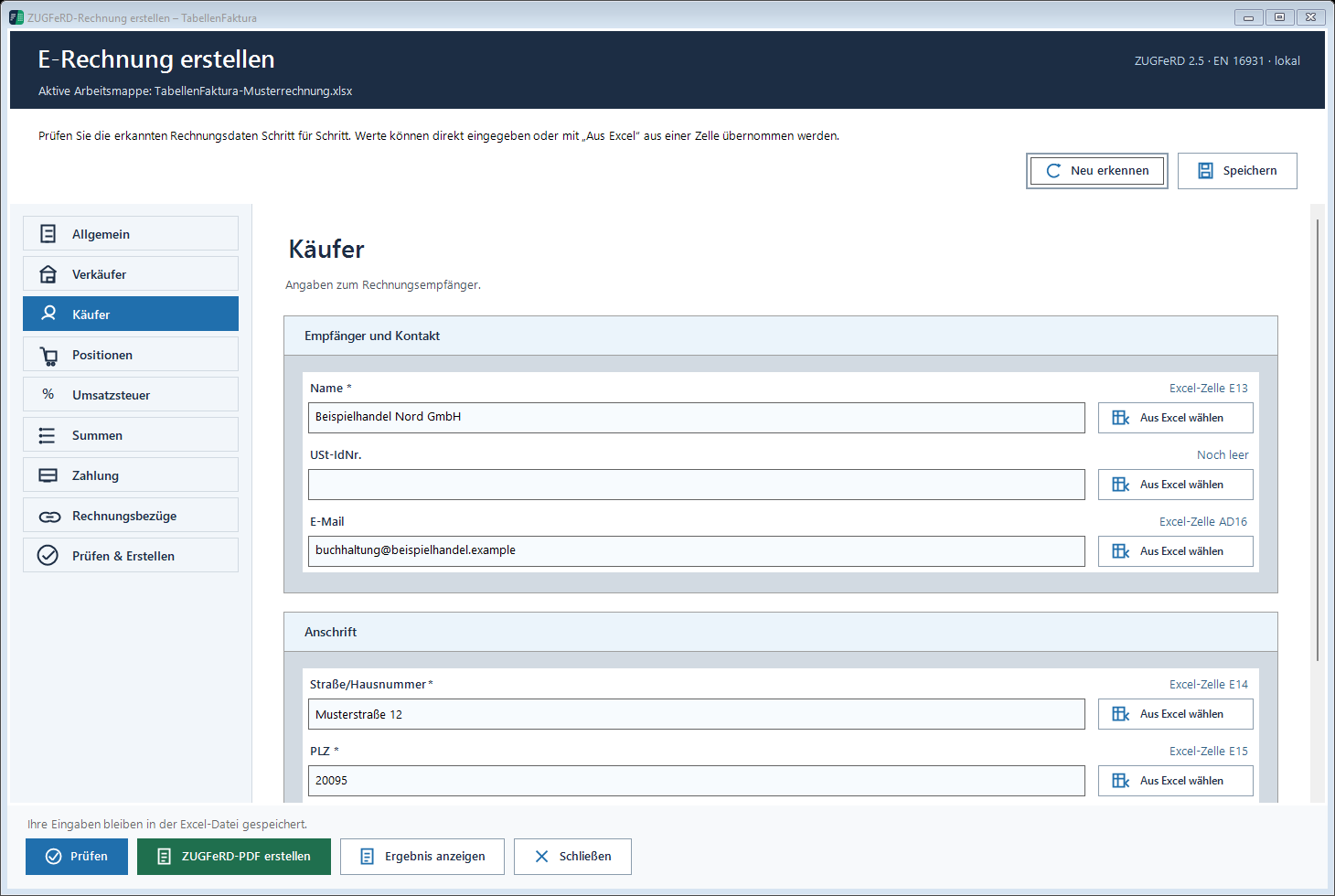
Task: Click the list icon beside Summen
Action: tap(48, 435)
